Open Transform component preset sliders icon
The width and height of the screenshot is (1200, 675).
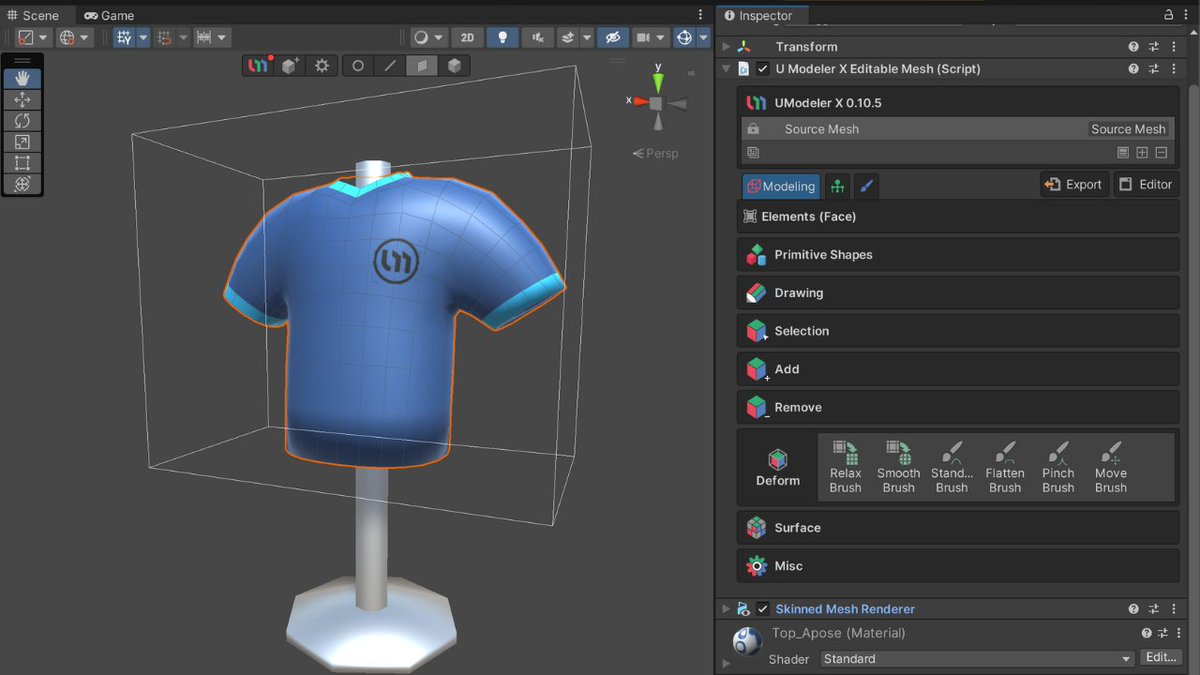[x=1153, y=46]
